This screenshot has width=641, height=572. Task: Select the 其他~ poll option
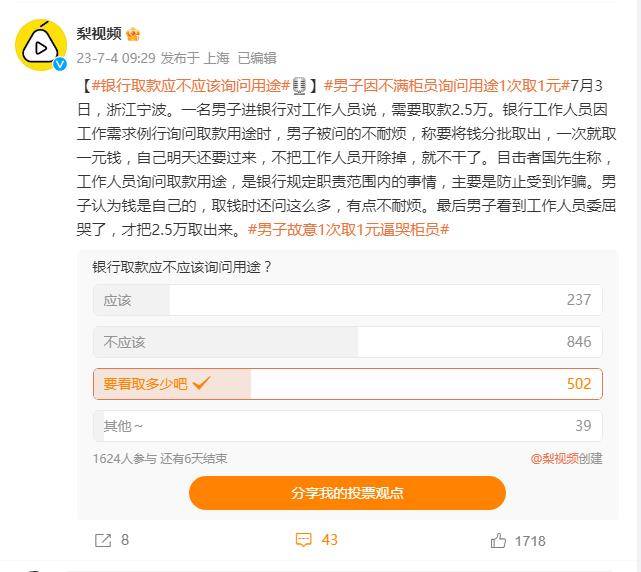[347, 426]
